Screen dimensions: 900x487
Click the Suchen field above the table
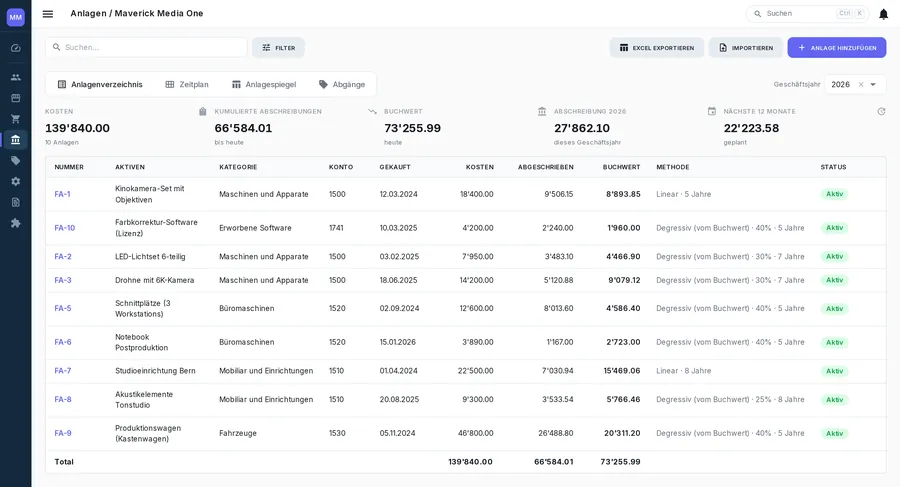(146, 48)
